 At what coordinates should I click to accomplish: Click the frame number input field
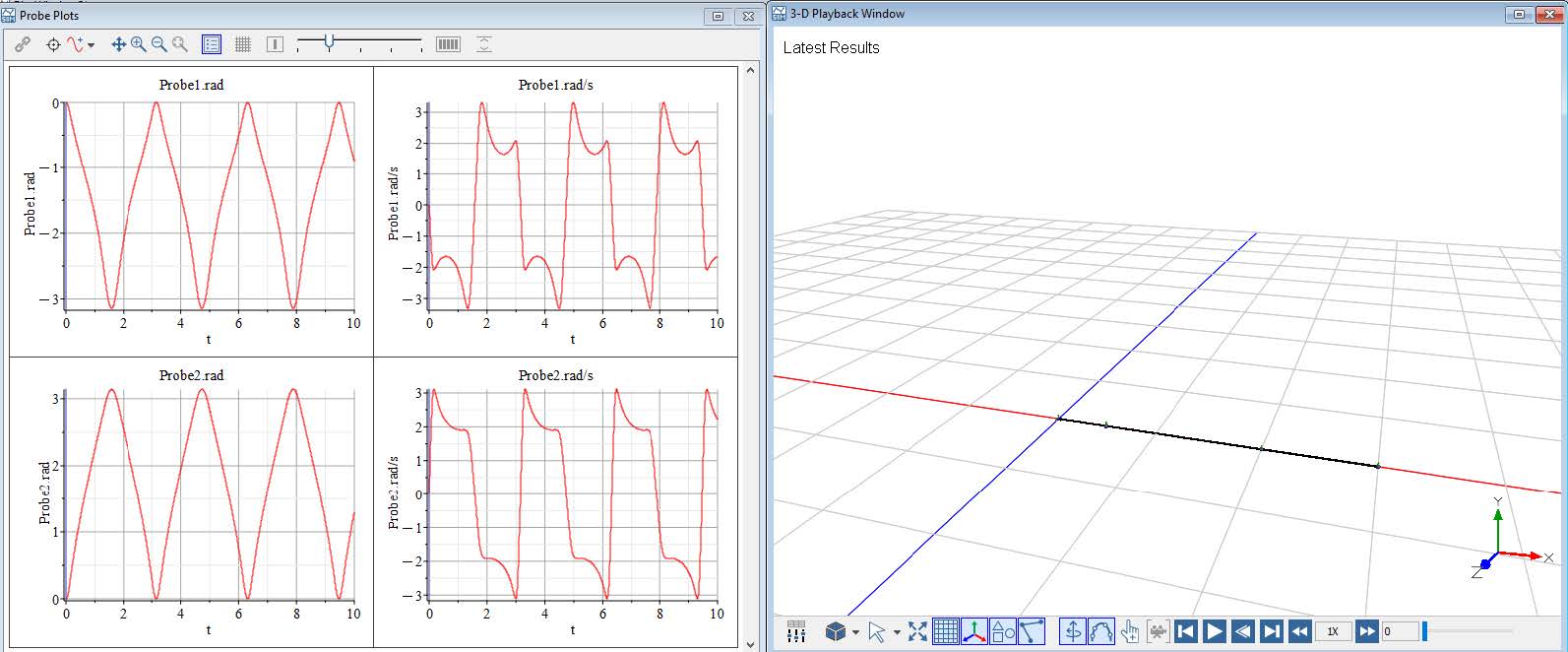coord(1399,631)
